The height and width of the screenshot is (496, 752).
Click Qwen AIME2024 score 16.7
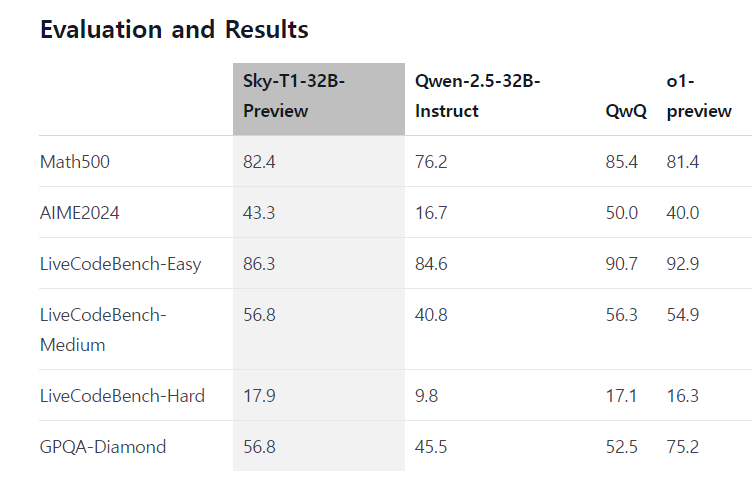pos(430,213)
